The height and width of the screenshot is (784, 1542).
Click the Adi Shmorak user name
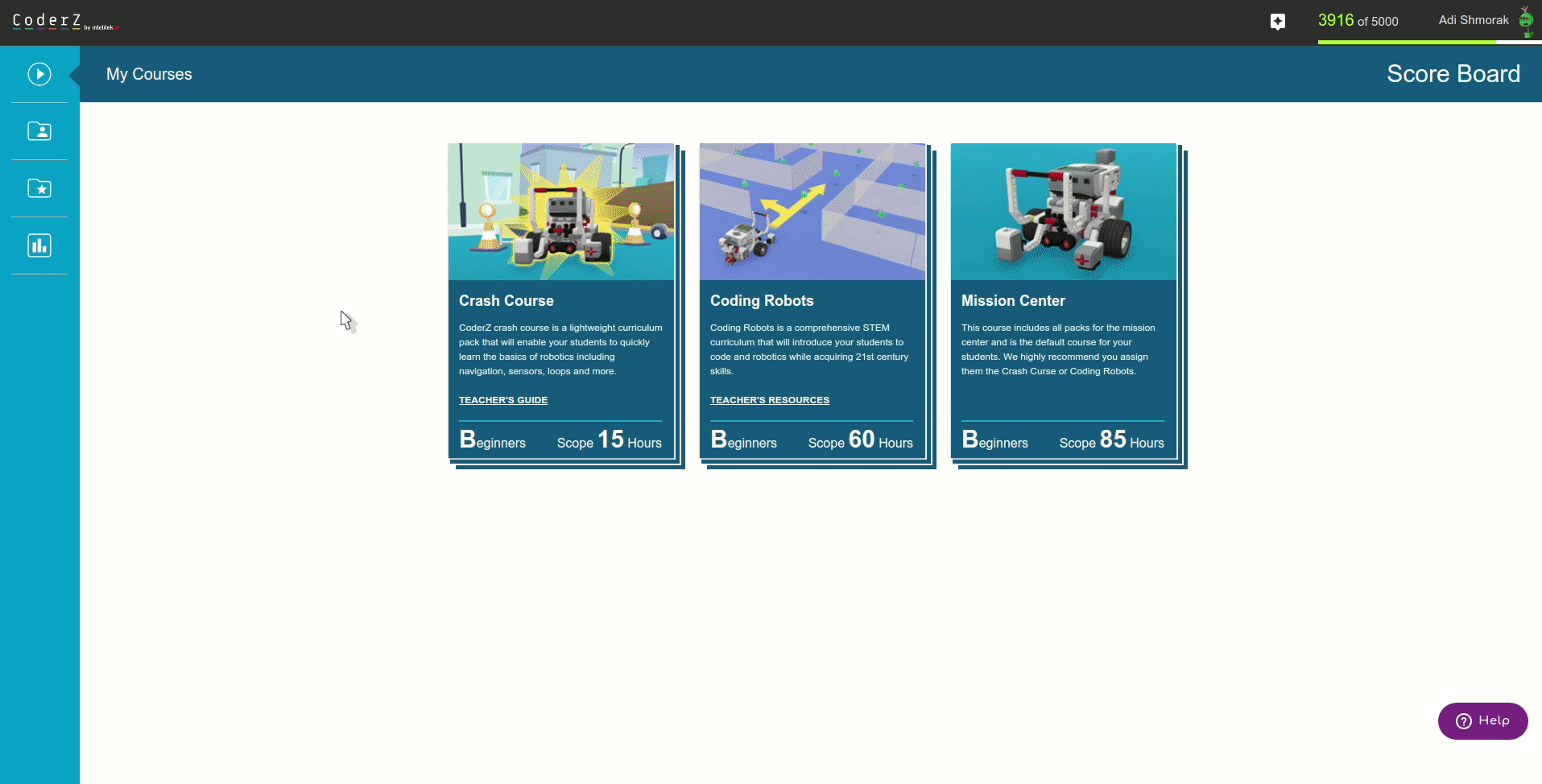click(x=1473, y=20)
